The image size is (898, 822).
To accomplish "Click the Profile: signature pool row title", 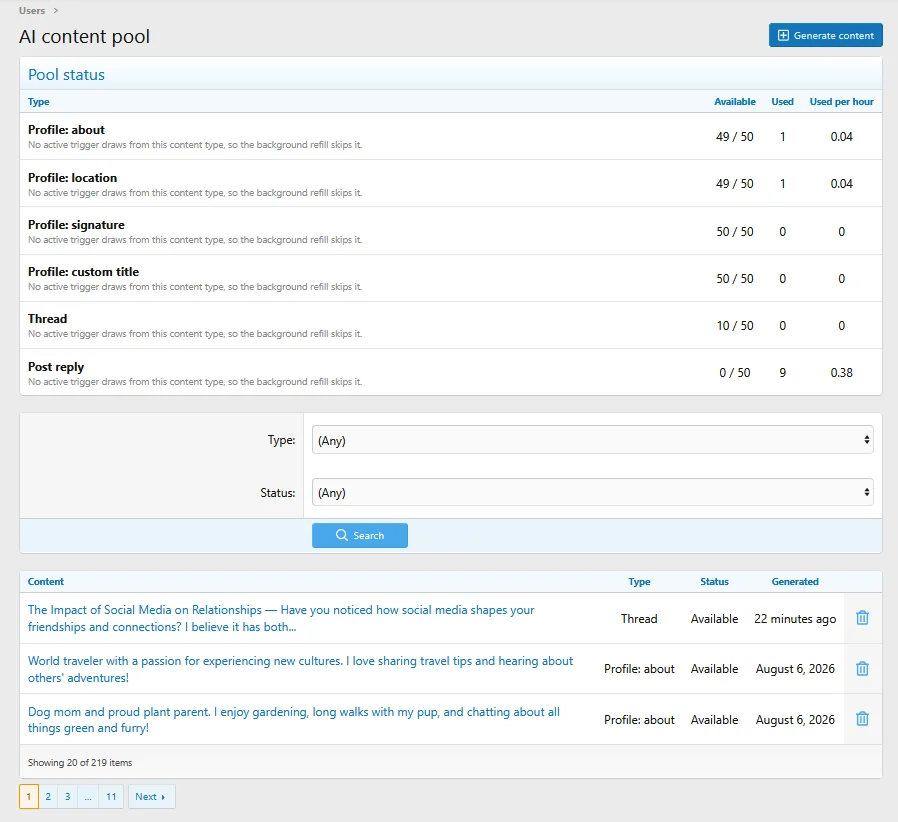I will click(76, 225).
